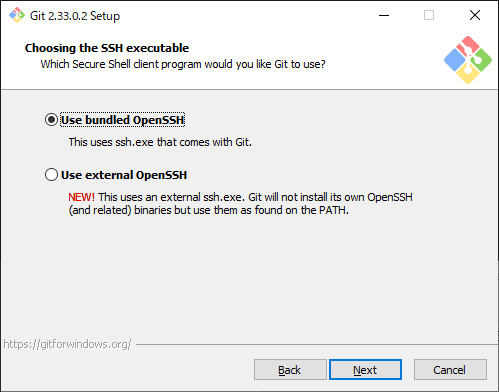Click the red NEW! label
The image size is (499, 392).
[81, 197]
